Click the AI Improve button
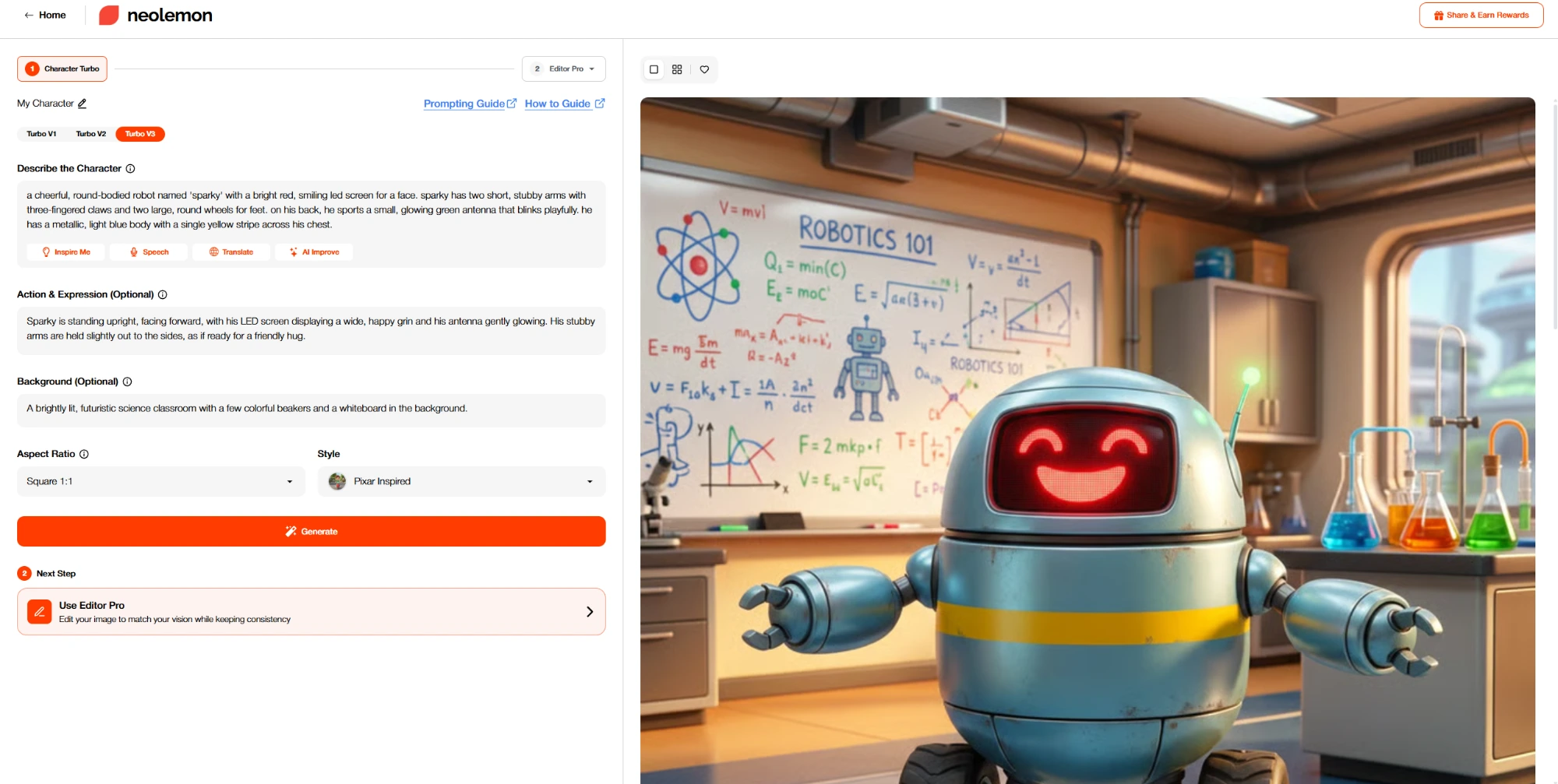The width and height of the screenshot is (1558, 784). click(314, 252)
